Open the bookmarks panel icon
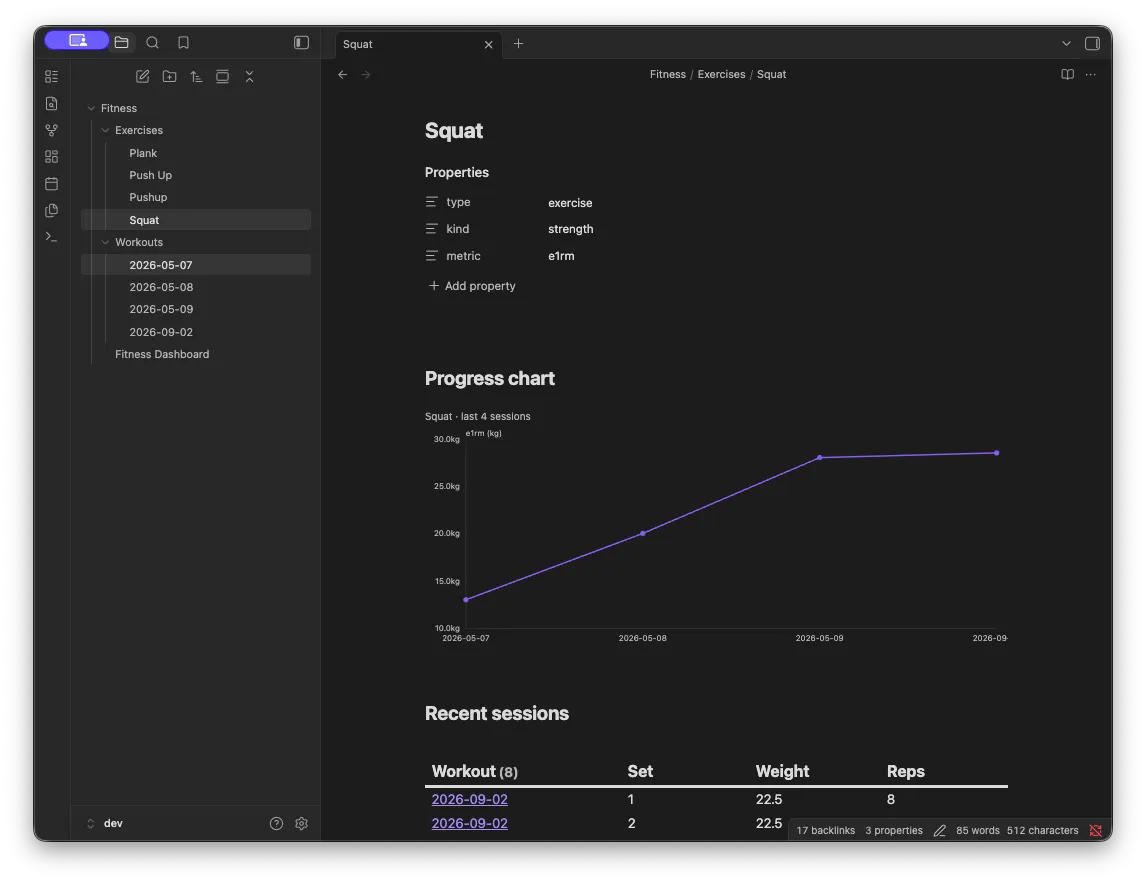Screen dimensions: 1146x883 tap(183, 42)
